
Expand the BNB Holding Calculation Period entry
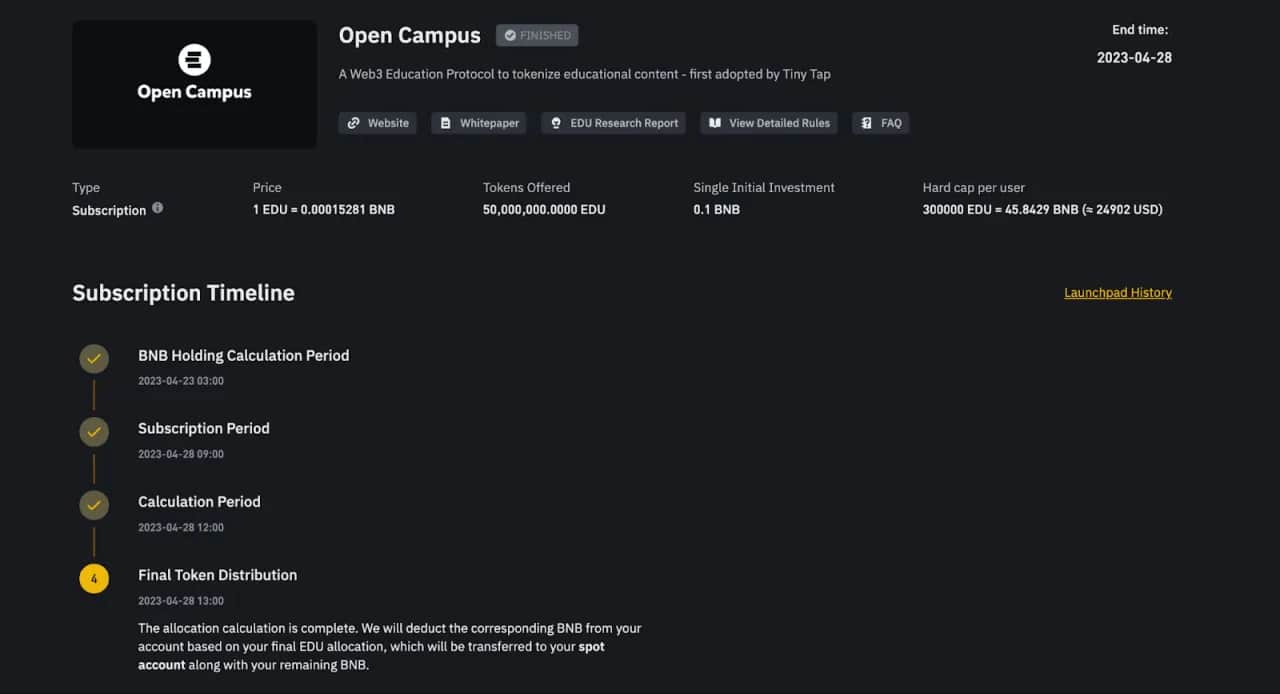(243, 355)
